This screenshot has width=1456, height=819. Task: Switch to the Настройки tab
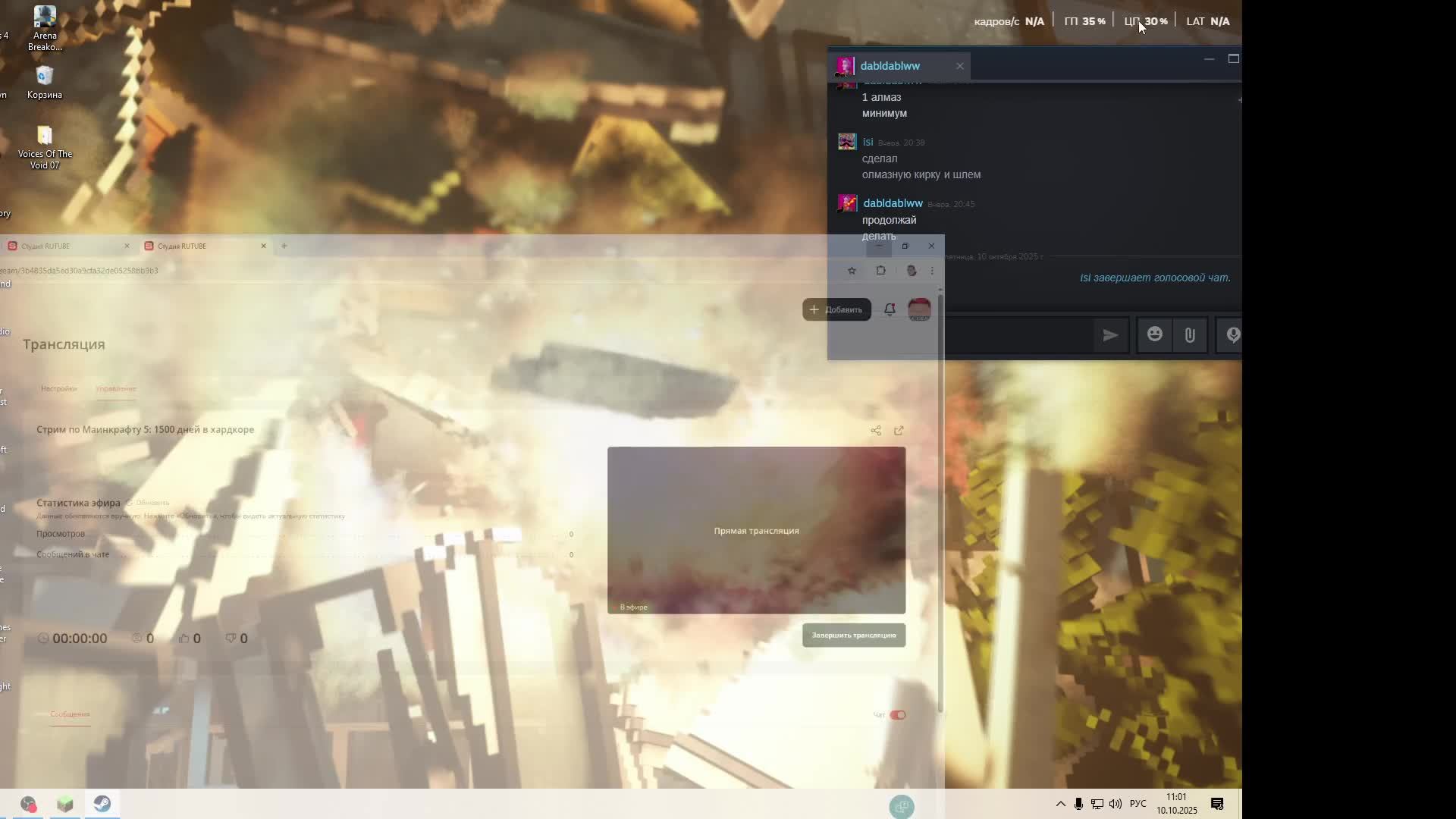(58, 388)
